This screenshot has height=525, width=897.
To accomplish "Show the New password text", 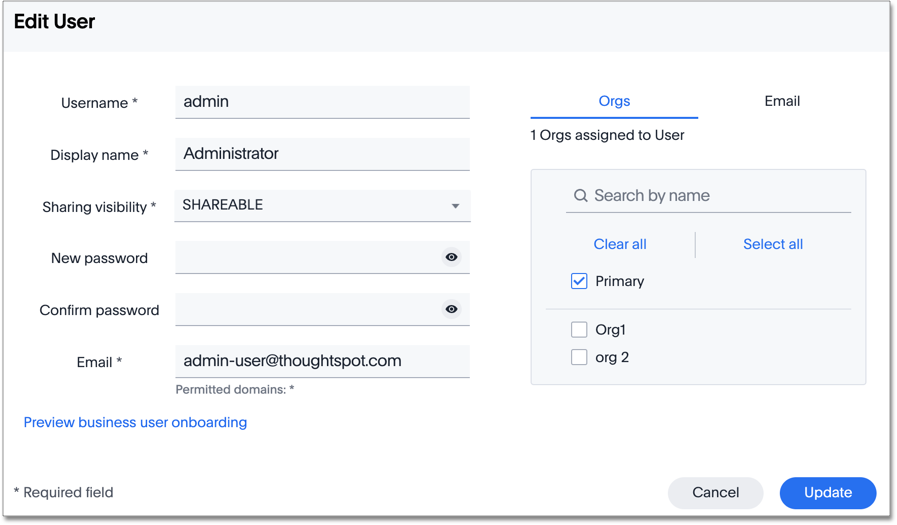I will [451, 258].
